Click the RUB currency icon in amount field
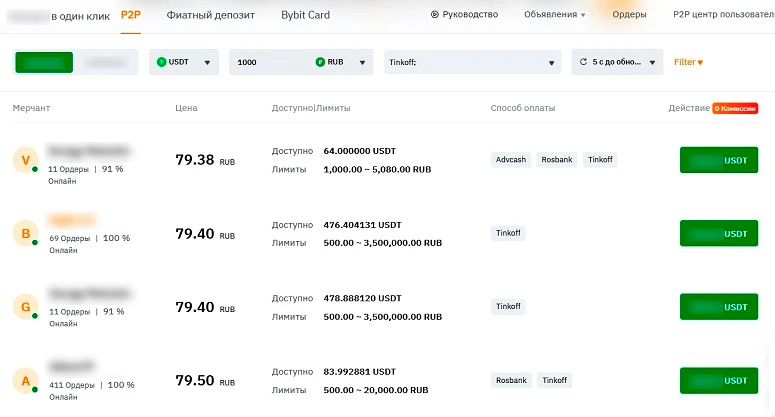This screenshot has height=417, width=775. (321, 62)
